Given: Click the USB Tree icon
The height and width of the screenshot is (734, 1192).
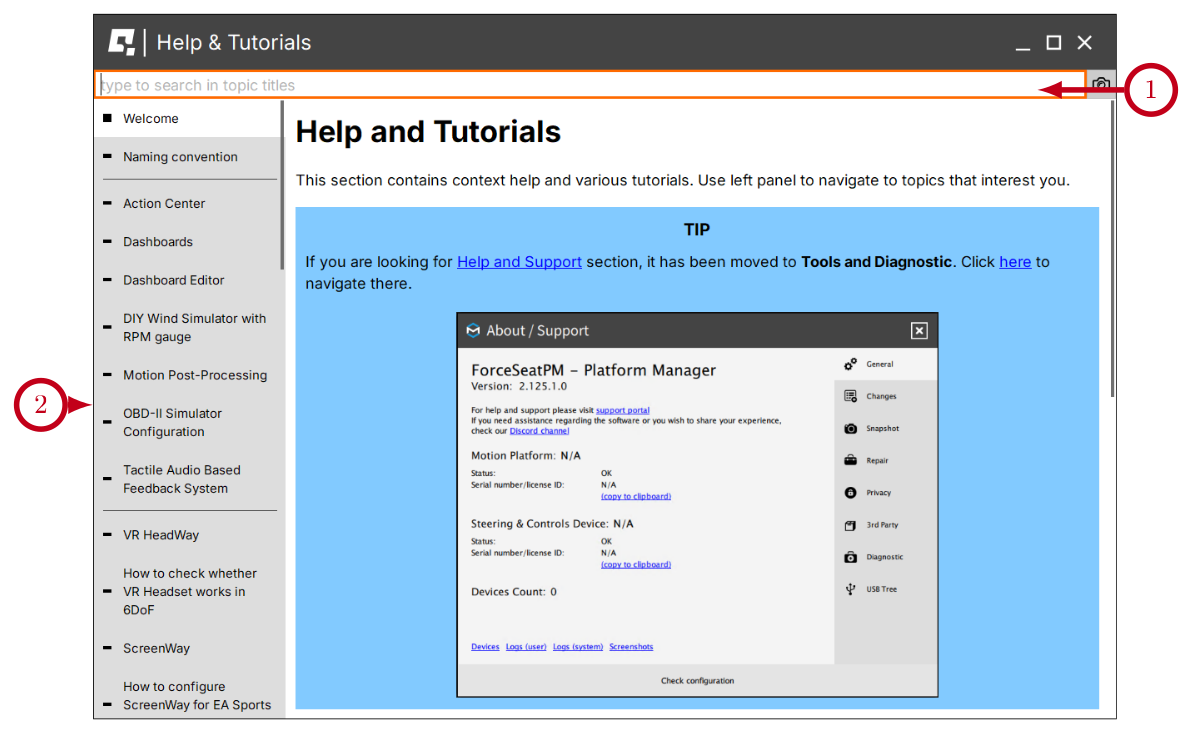Looking at the screenshot, I should [x=850, y=589].
